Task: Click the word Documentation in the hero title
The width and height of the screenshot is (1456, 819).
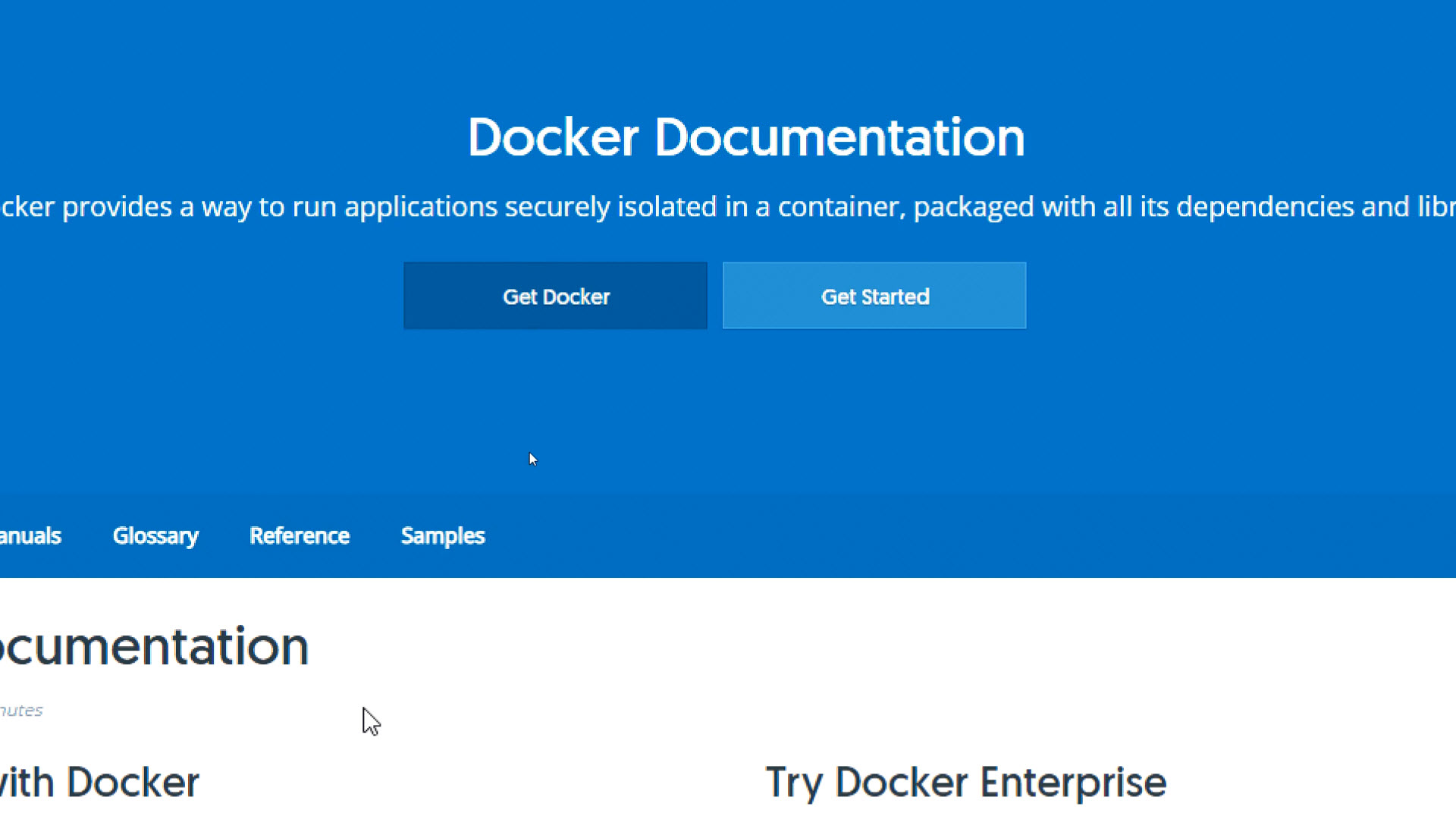Action: tap(839, 138)
